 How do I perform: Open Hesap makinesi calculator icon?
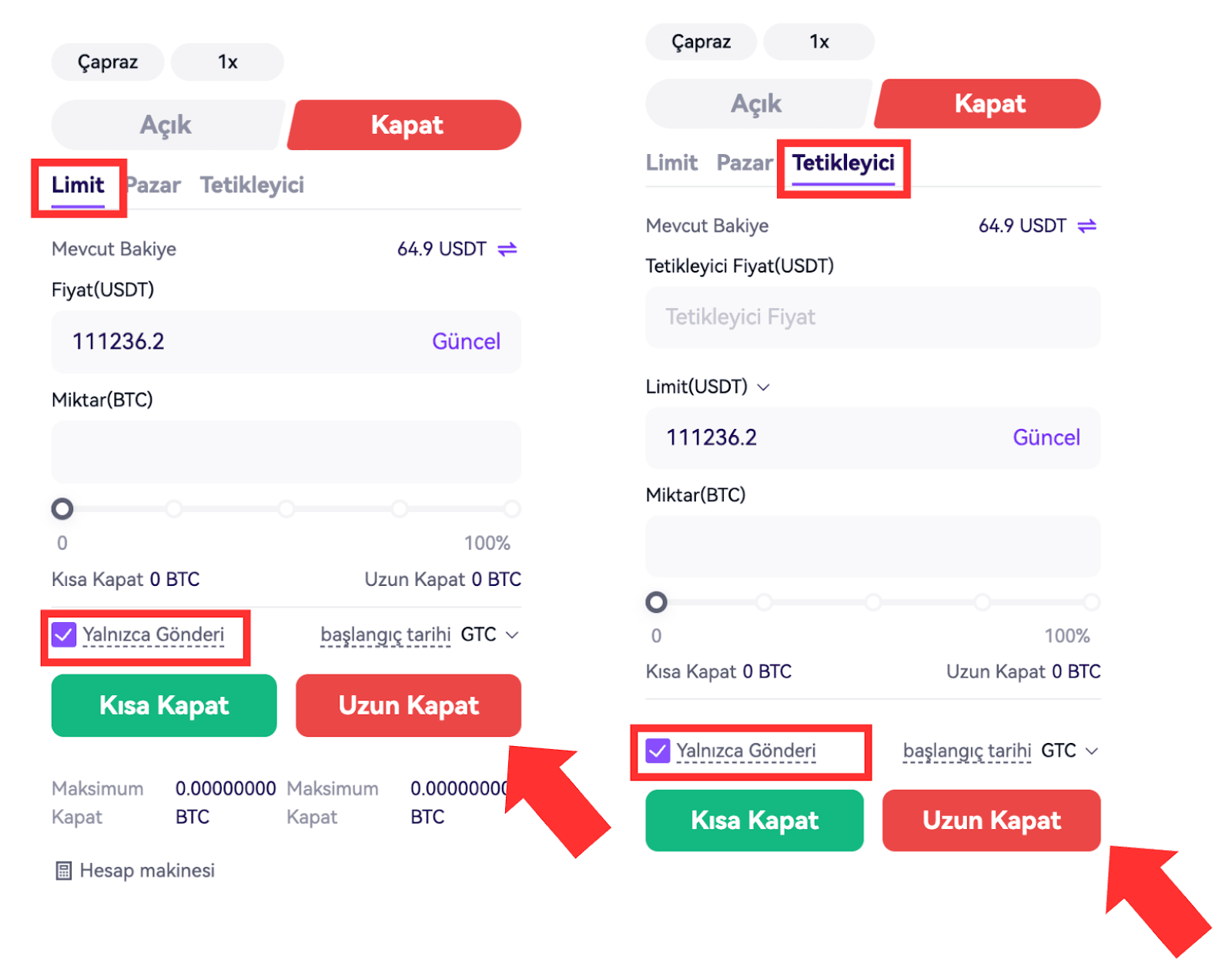pyautogui.click(x=64, y=871)
